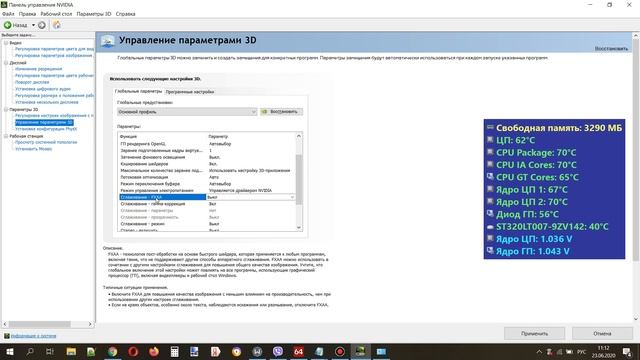Open Opera browser from taskbar
This screenshot has width=640, height=360.
(133, 351)
